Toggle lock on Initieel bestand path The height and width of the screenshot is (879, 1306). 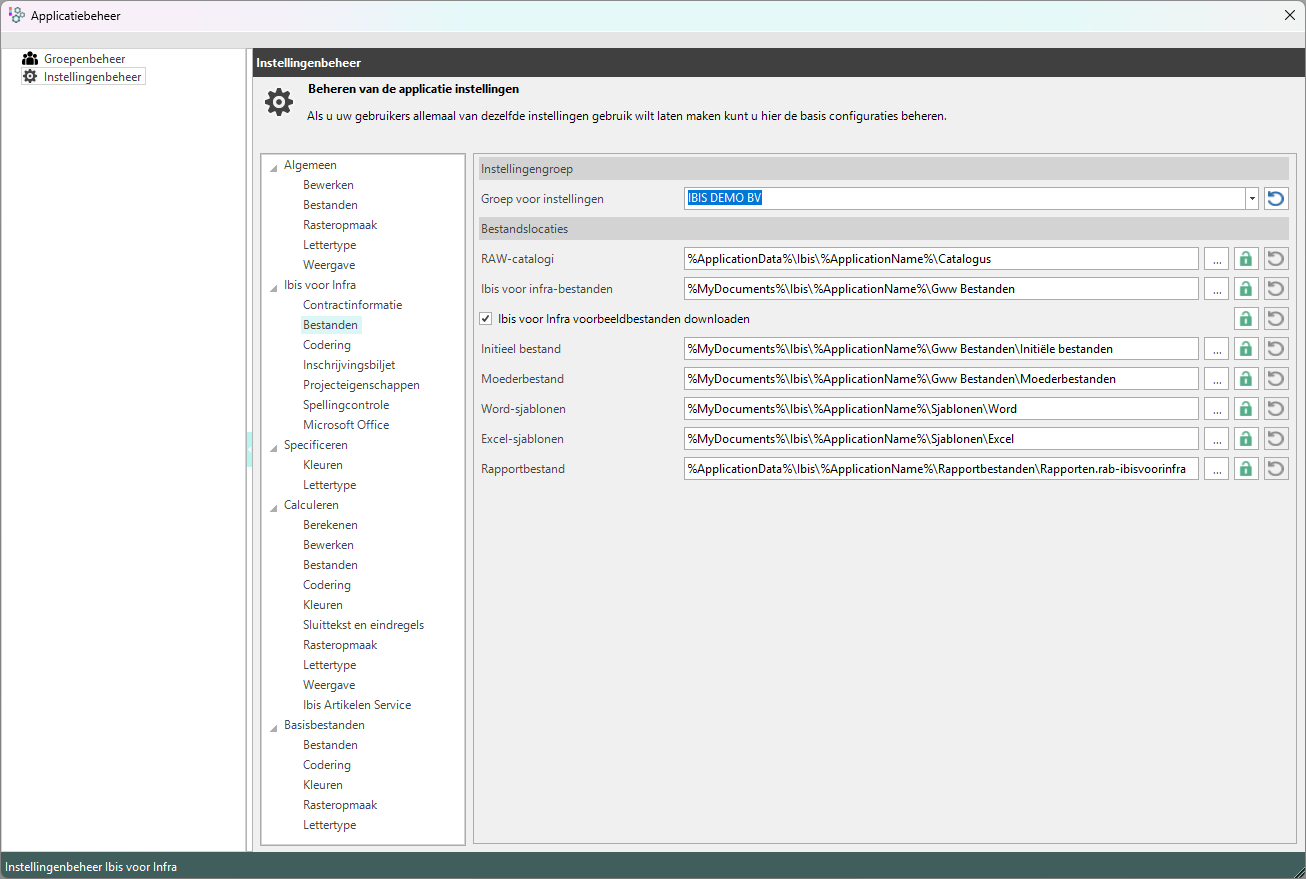pos(1245,349)
